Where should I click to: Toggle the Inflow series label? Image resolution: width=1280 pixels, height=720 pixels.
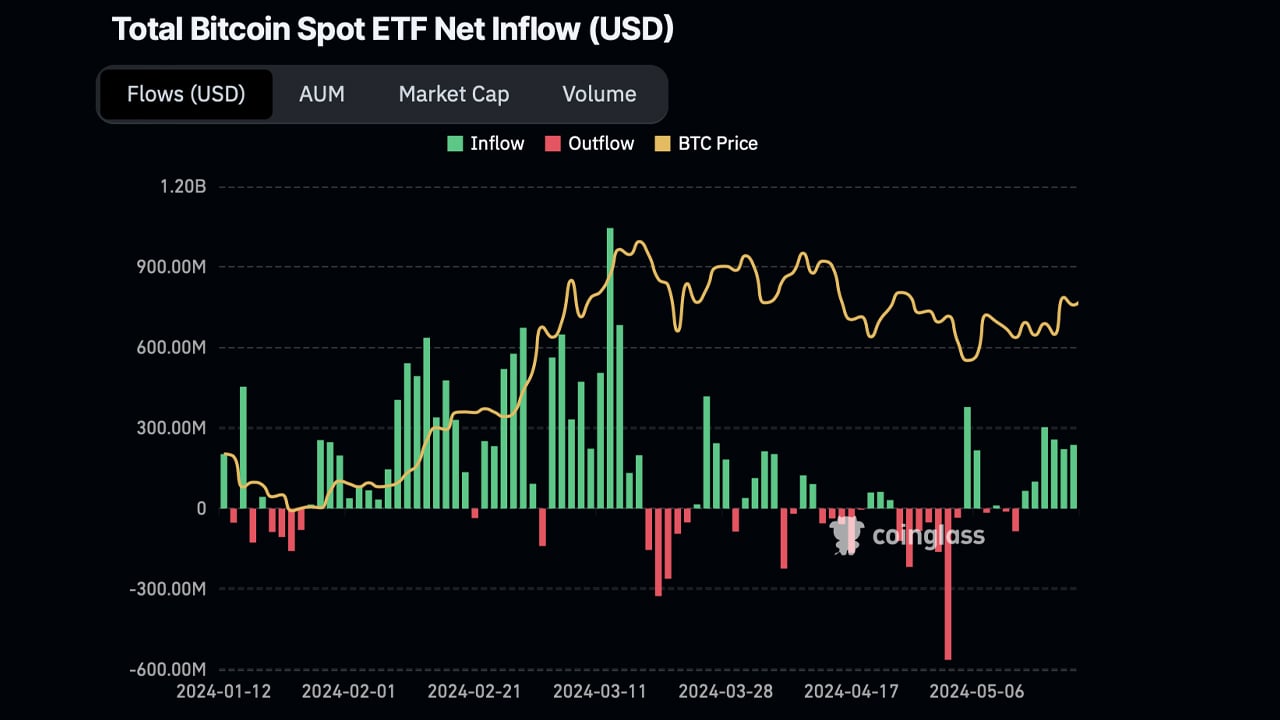[x=497, y=144]
